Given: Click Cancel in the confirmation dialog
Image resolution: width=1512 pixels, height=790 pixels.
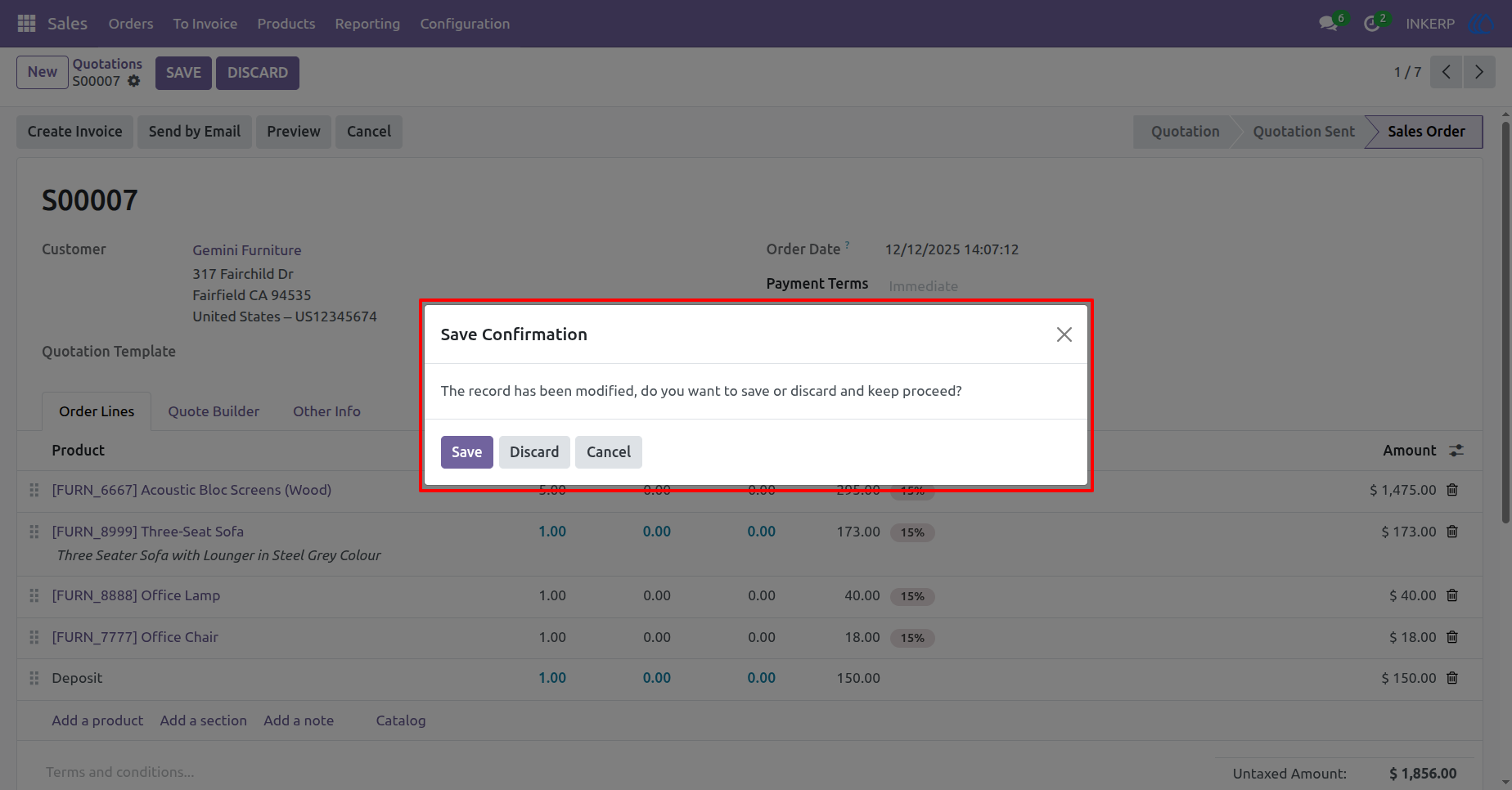Looking at the screenshot, I should [609, 452].
